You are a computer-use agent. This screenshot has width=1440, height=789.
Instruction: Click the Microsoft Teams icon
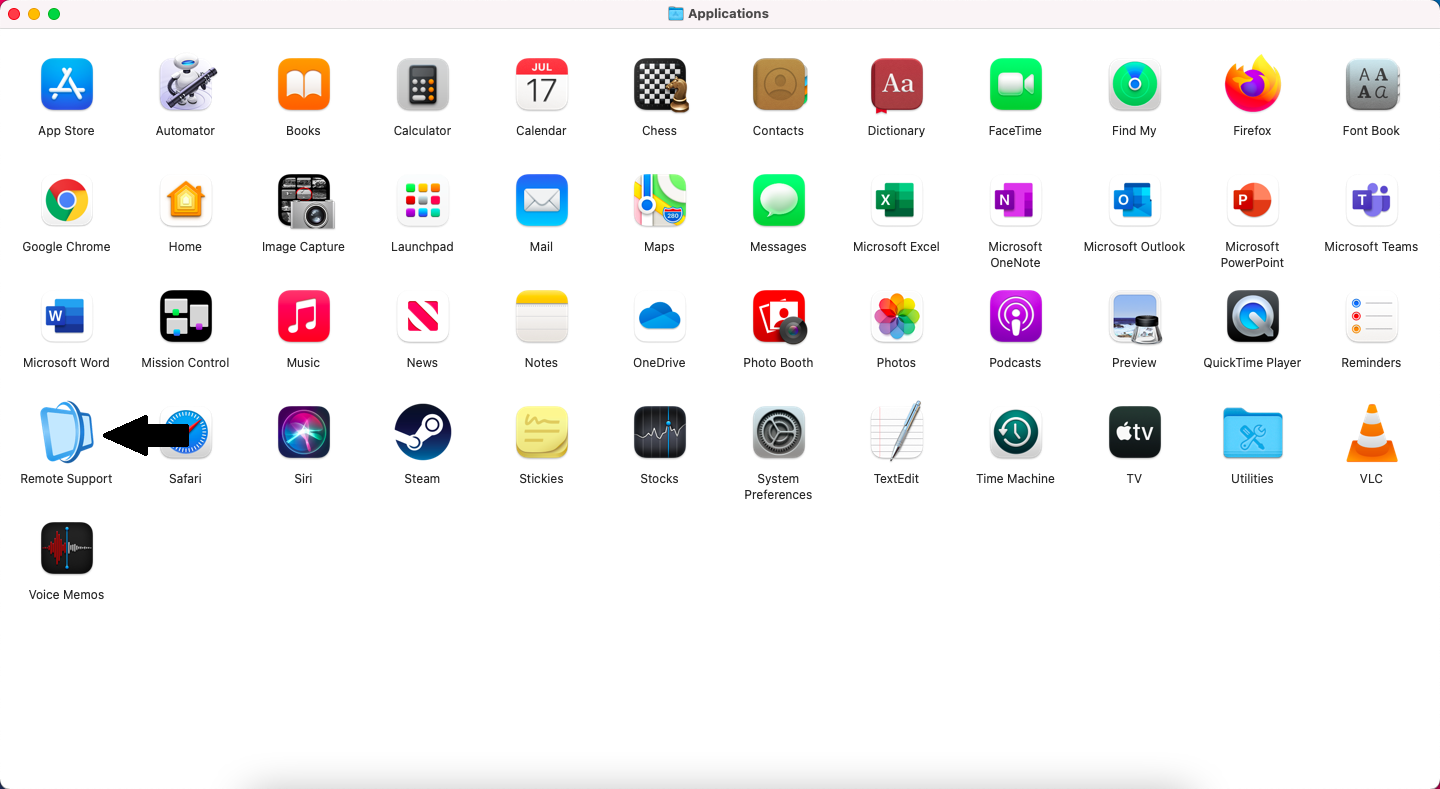1371,200
